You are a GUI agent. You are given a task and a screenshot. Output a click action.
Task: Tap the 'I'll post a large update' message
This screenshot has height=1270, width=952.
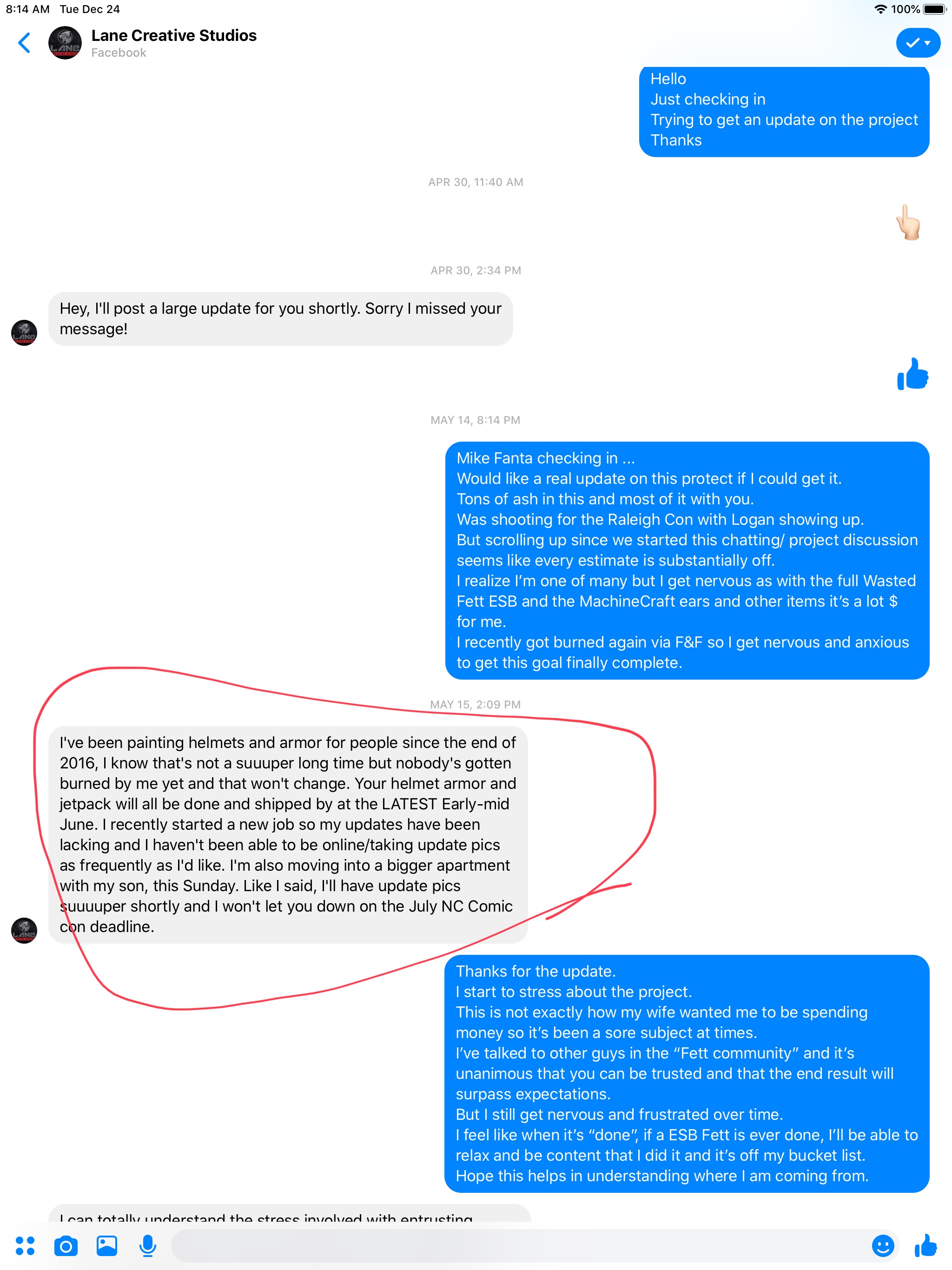[x=281, y=318]
